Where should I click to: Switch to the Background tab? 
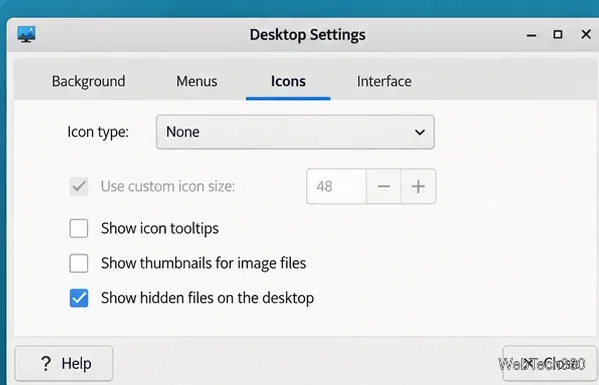89,81
